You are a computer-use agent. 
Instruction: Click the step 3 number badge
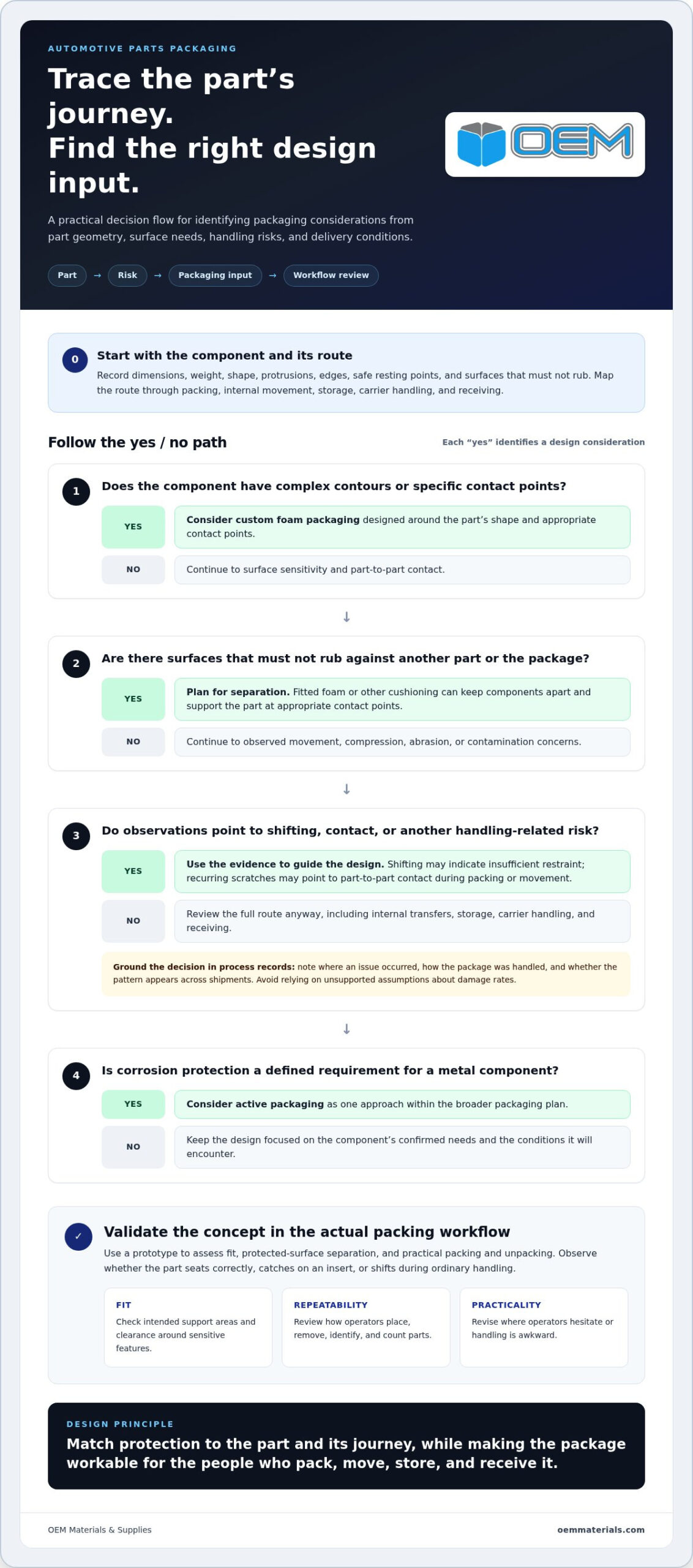76,835
